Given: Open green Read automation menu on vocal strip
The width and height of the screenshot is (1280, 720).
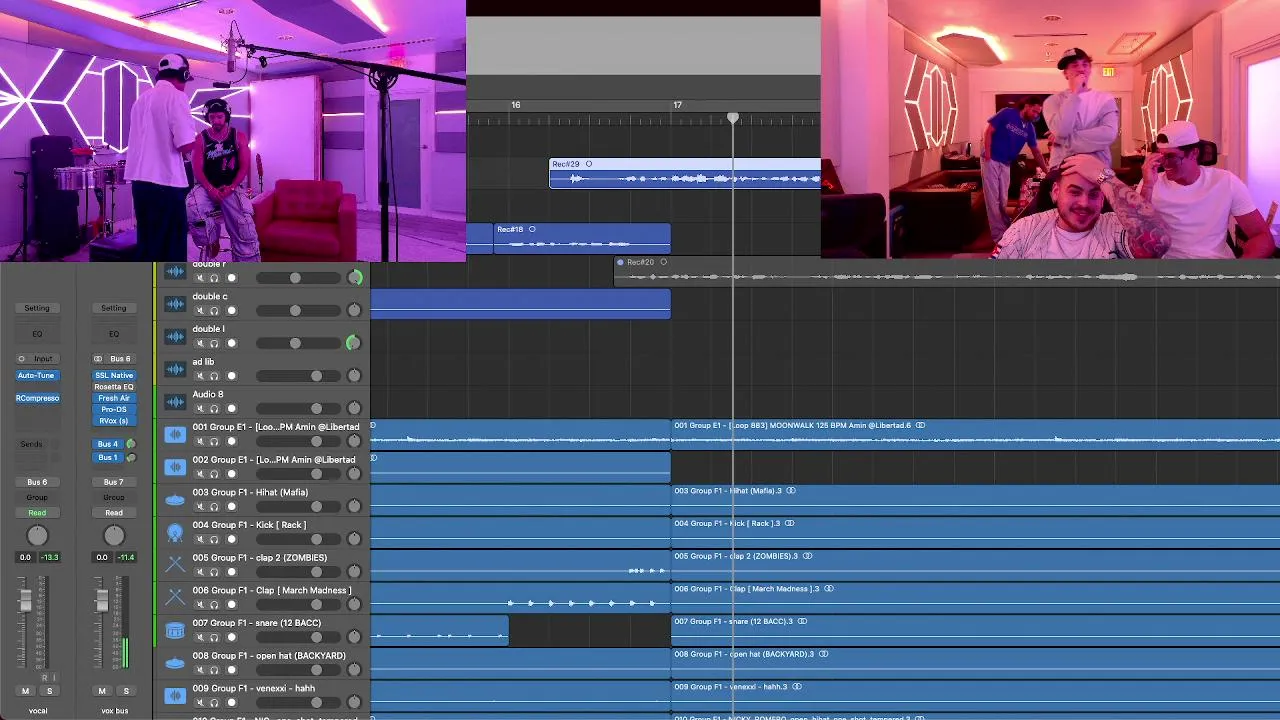Looking at the screenshot, I should coord(37,513).
